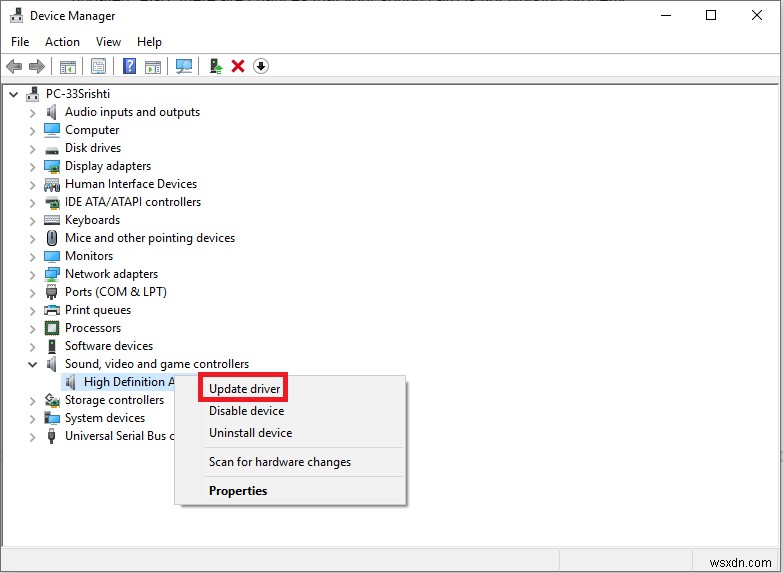This screenshot has width=783, height=573.
Task: Click the Device Manager title bar icon
Action: [16, 15]
